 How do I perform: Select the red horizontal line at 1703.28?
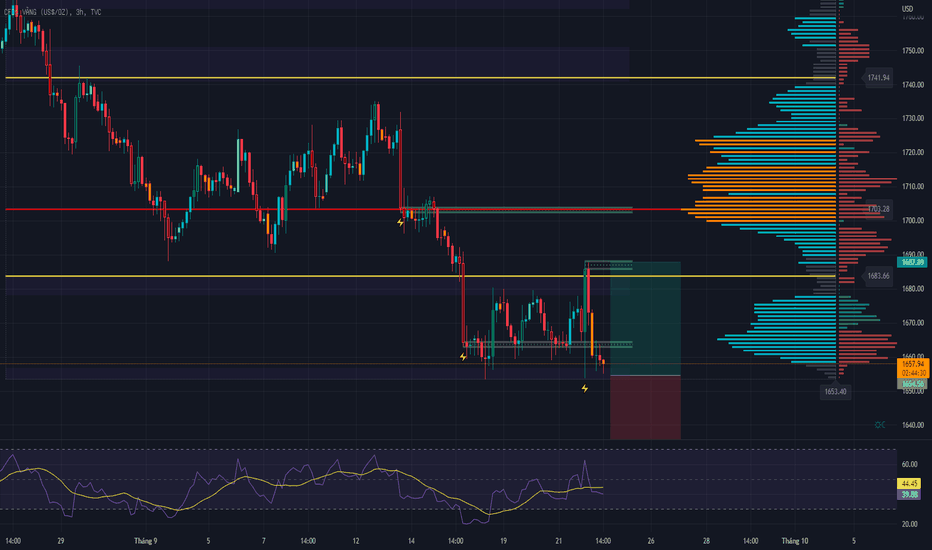coord(343,209)
